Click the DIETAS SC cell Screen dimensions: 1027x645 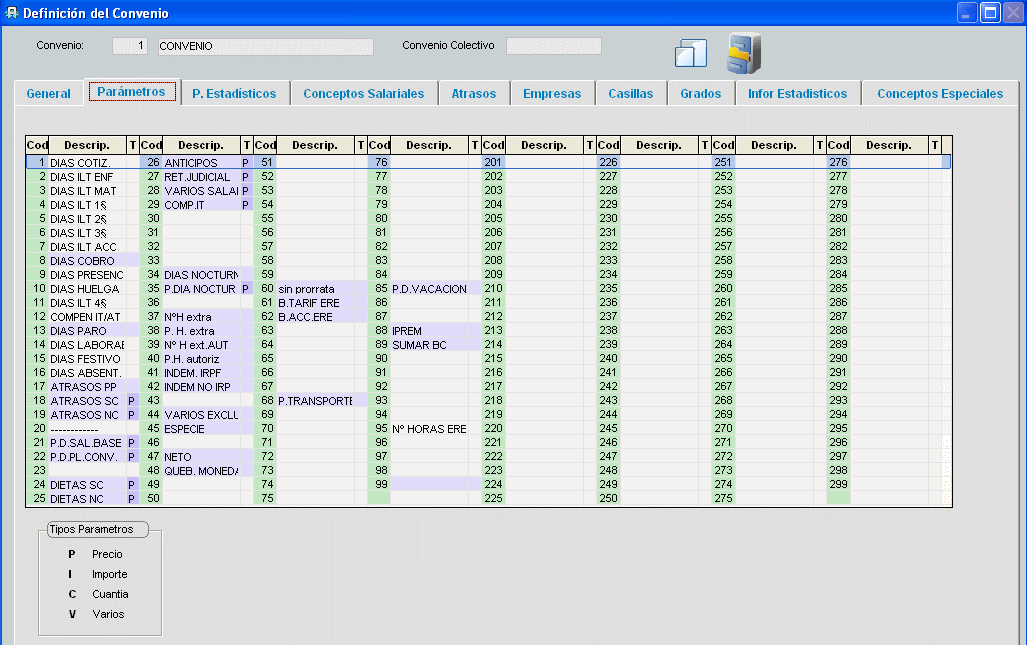[x=88, y=485]
